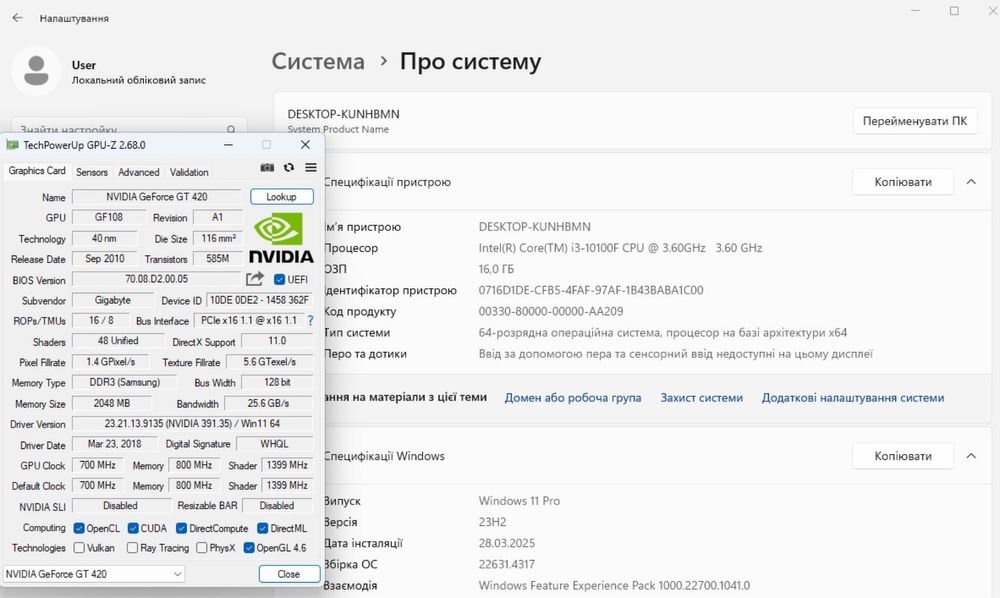The image size is (1000, 598).
Task: Click the edition value Windows 11 Pro
Action: (x=519, y=500)
